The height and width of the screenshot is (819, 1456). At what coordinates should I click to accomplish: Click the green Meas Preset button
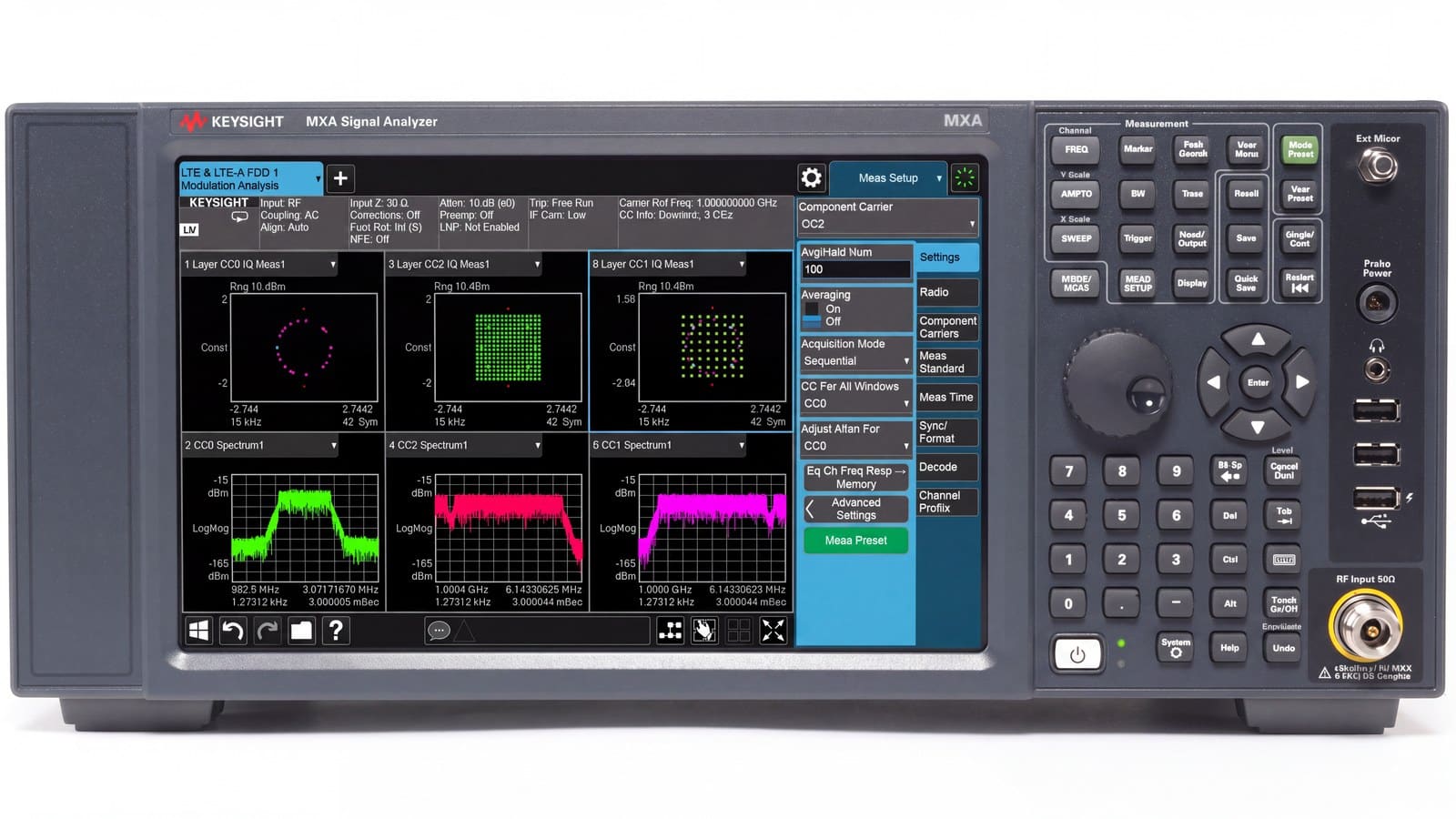(x=856, y=541)
